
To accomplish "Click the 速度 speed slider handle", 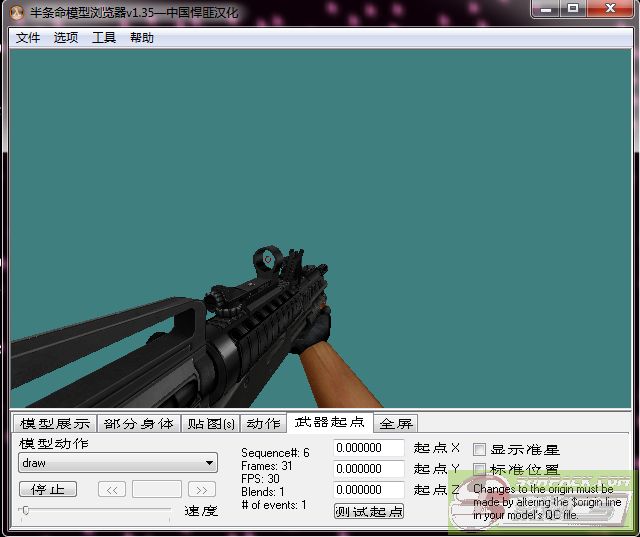I will point(26,510).
